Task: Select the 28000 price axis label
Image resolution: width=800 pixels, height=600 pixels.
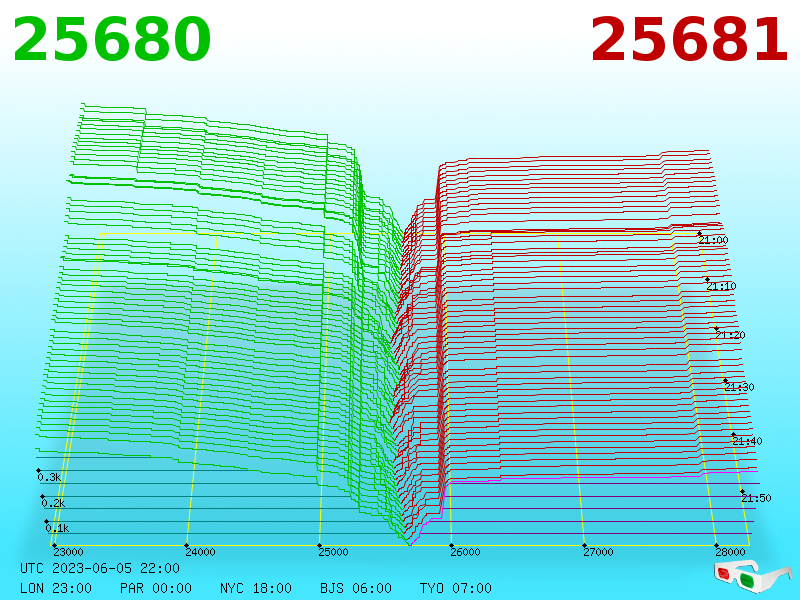Action: (x=730, y=552)
